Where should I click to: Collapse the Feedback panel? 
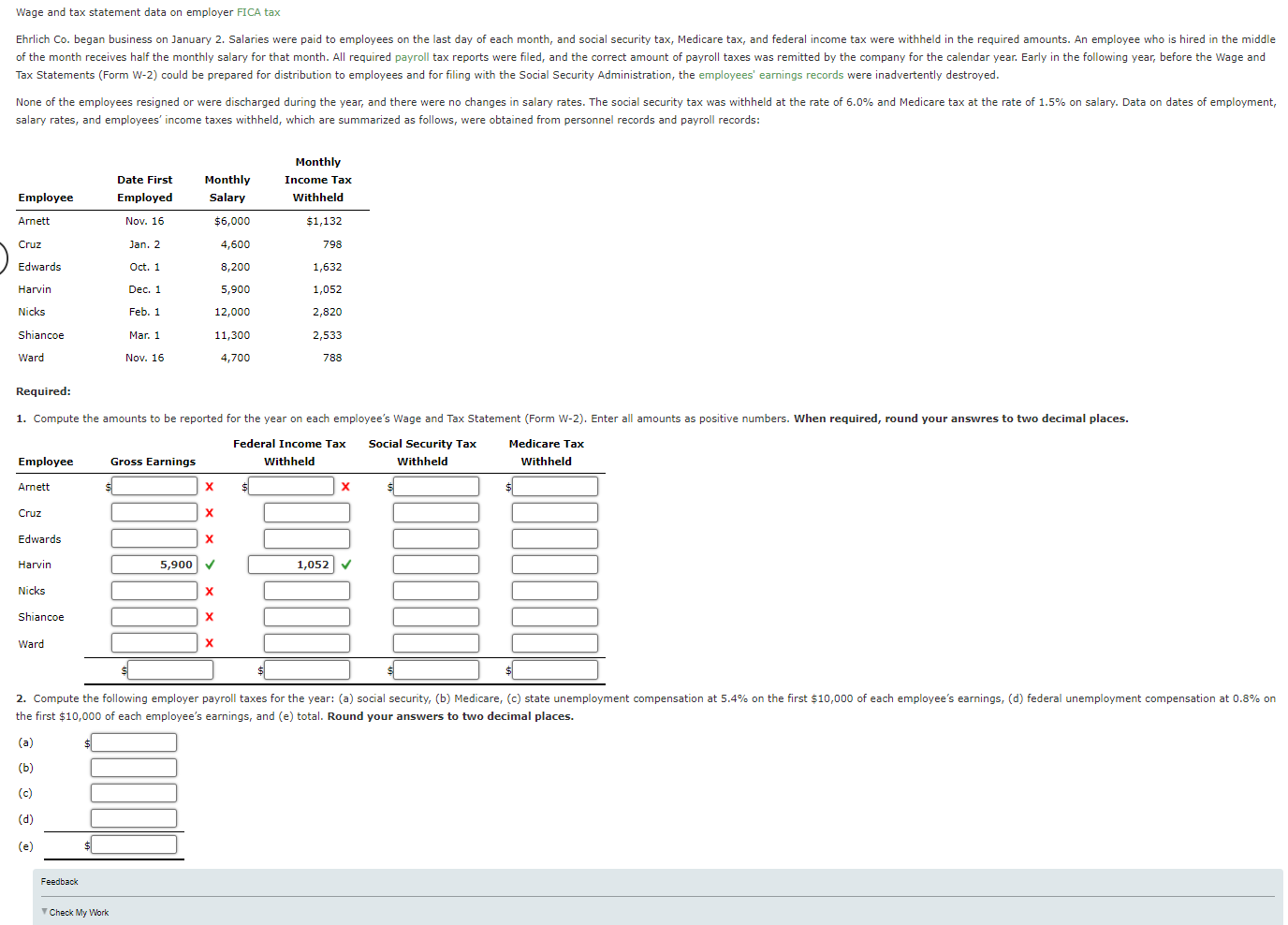click(59, 881)
